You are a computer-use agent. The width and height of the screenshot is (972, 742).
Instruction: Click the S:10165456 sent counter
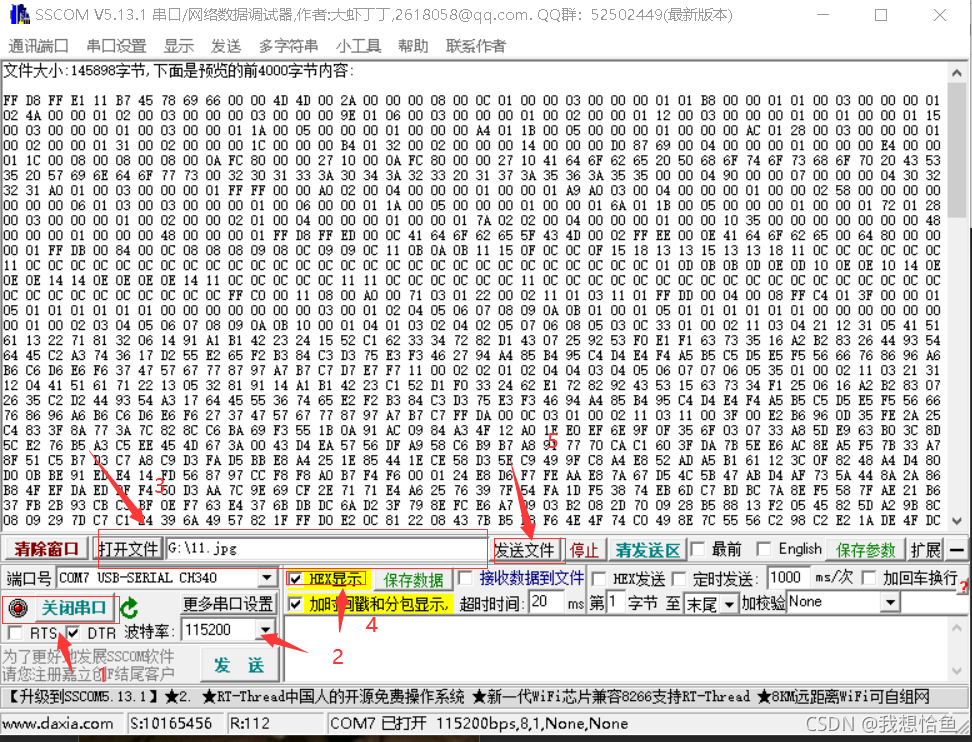170,723
